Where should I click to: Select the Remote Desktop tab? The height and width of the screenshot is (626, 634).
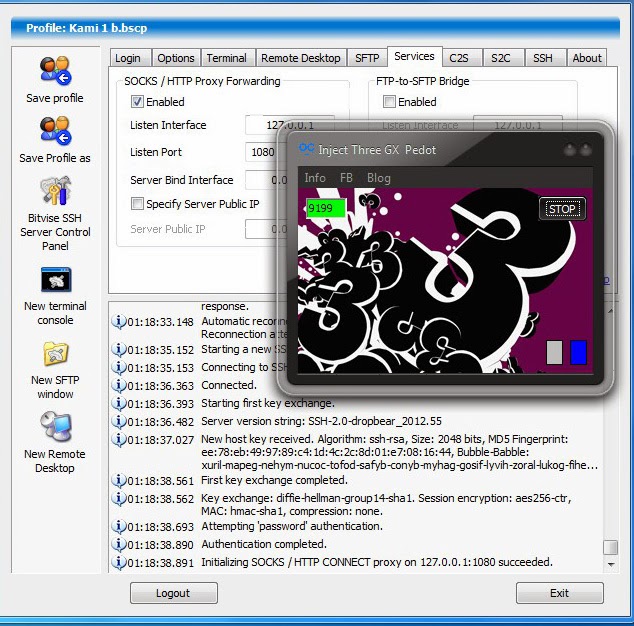click(301, 58)
